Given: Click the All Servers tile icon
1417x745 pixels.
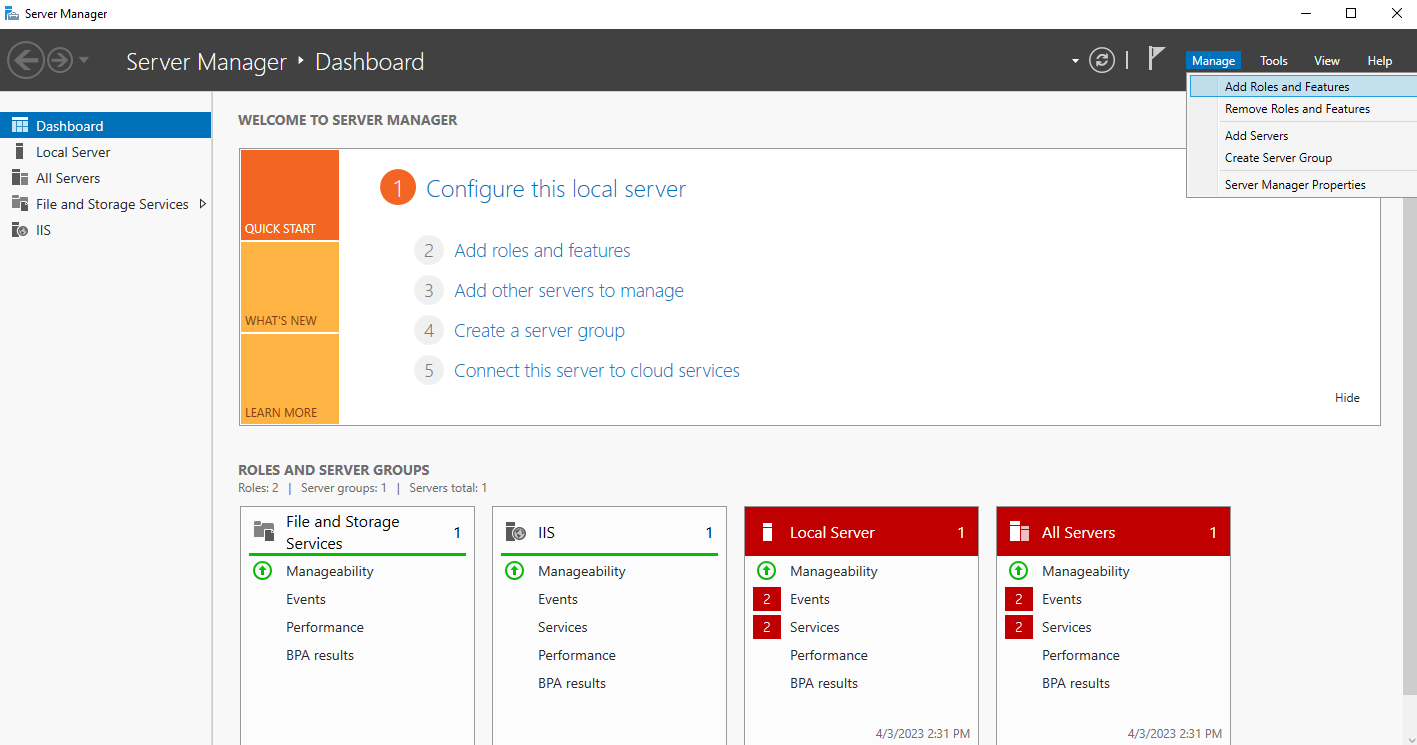Looking at the screenshot, I should tap(1020, 531).
